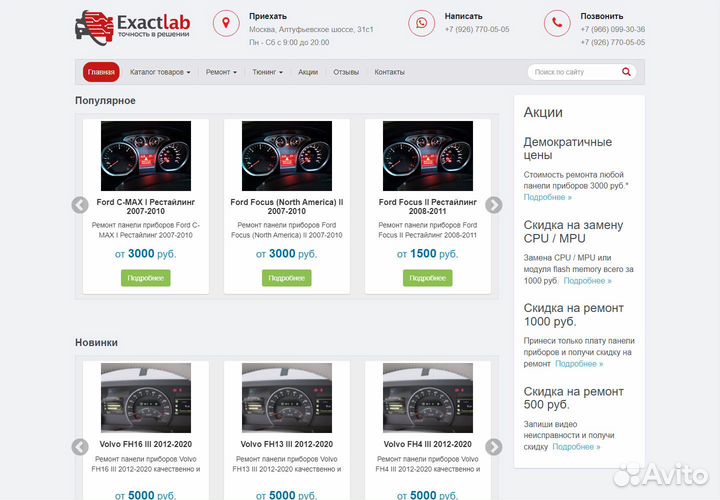The width and height of the screenshot is (720, 500).
Task: Open Акции menu item
Action: [308, 72]
